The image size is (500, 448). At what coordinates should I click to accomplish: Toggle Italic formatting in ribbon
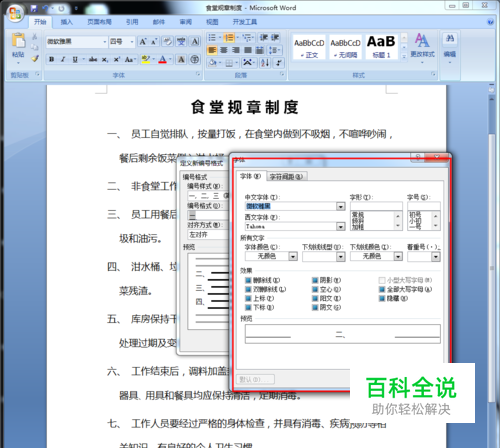tap(63, 59)
